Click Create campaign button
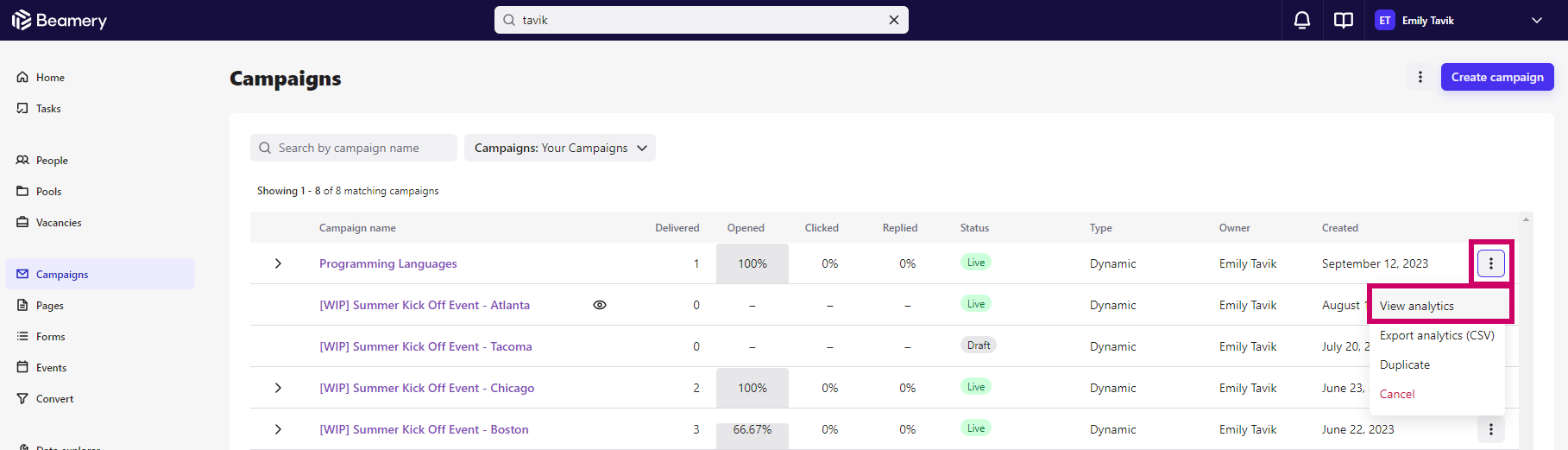Image resolution: width=1568 pixels, height=450 pixels. pos(1497,77)
